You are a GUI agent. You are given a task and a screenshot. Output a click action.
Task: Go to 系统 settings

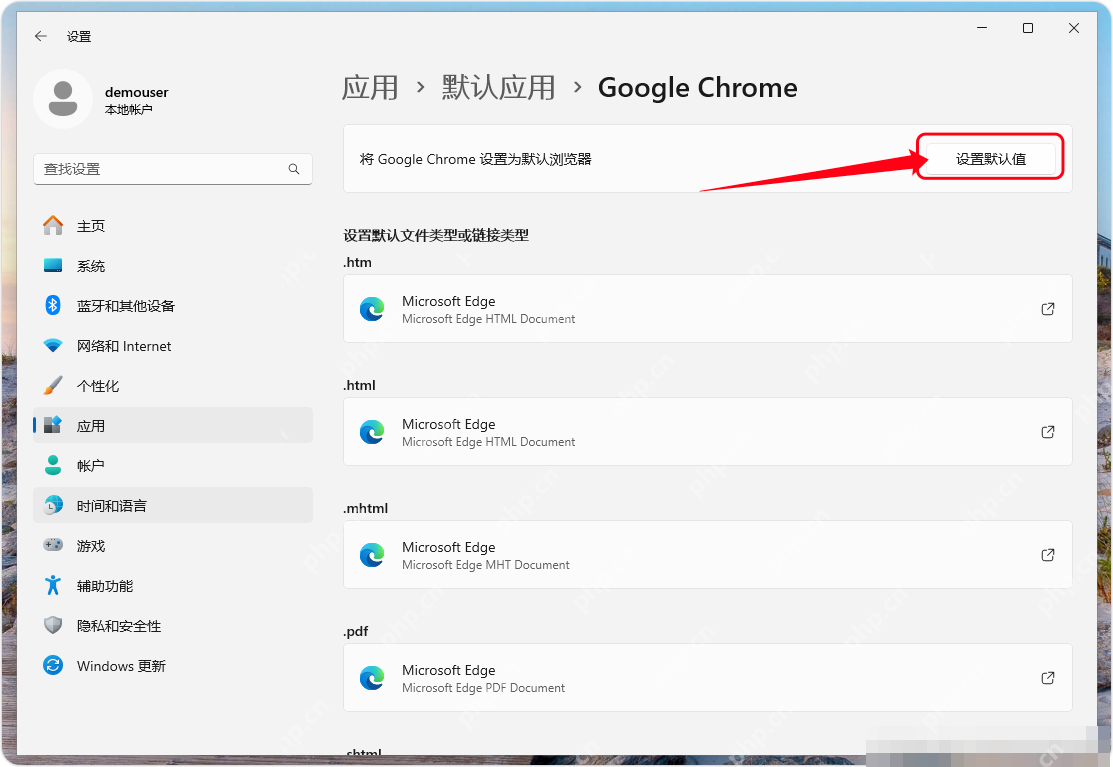point(172,265)
